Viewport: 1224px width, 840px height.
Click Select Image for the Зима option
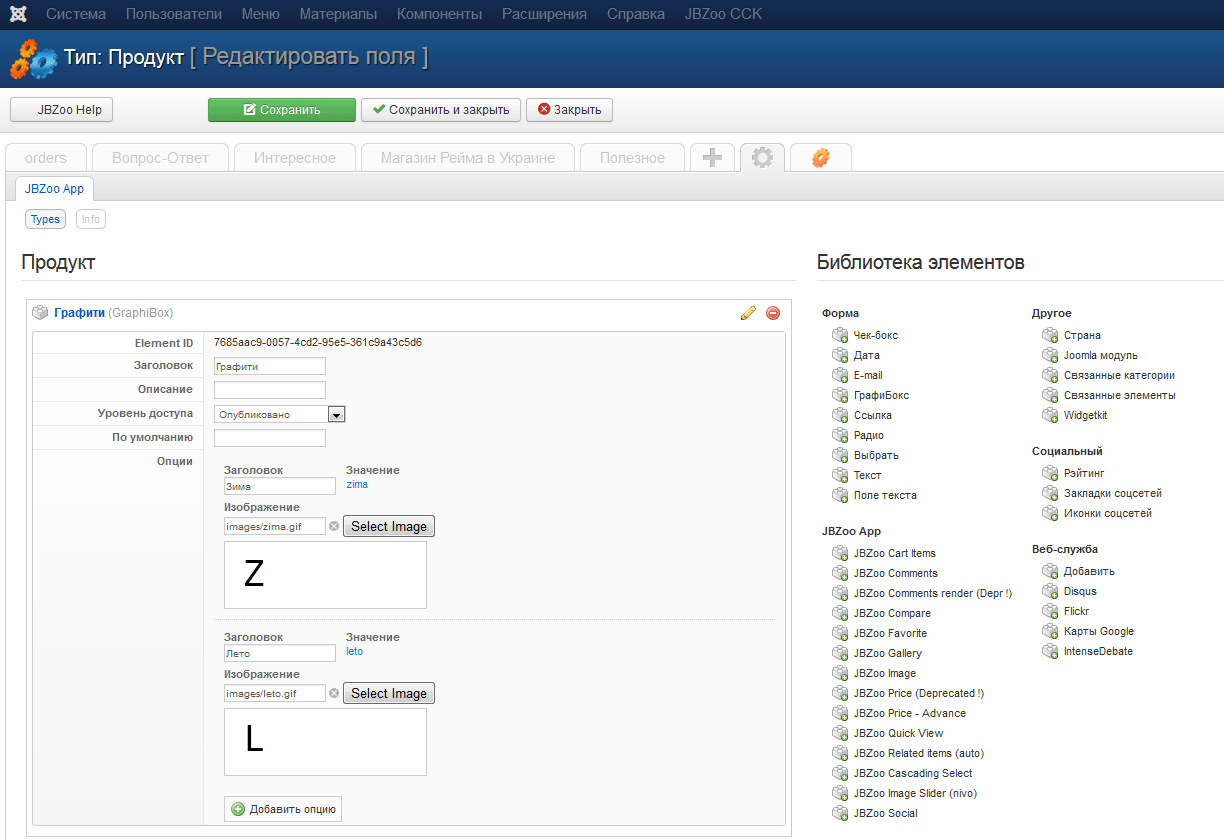coord(388,526)
